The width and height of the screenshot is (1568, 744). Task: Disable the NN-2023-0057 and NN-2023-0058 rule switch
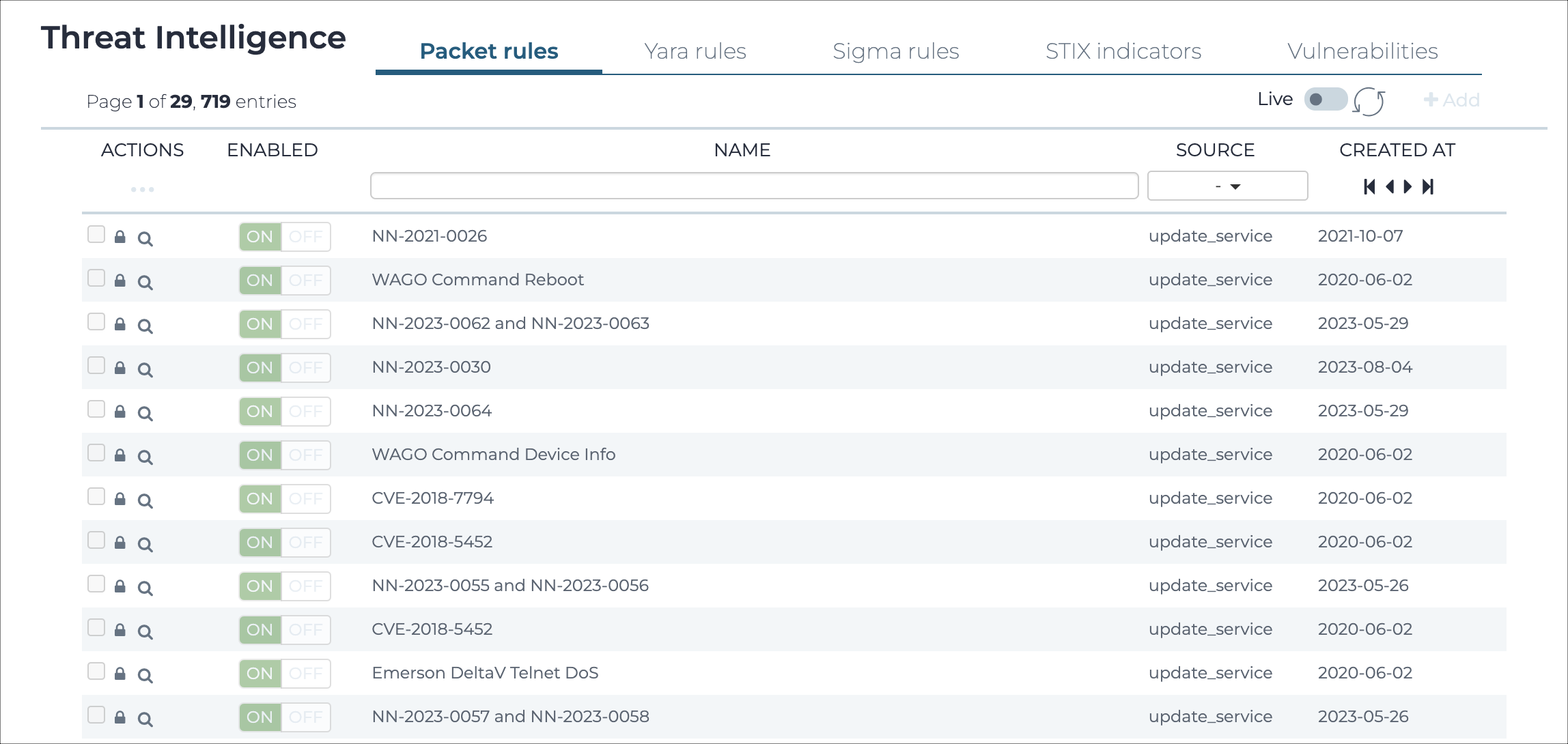285,717
